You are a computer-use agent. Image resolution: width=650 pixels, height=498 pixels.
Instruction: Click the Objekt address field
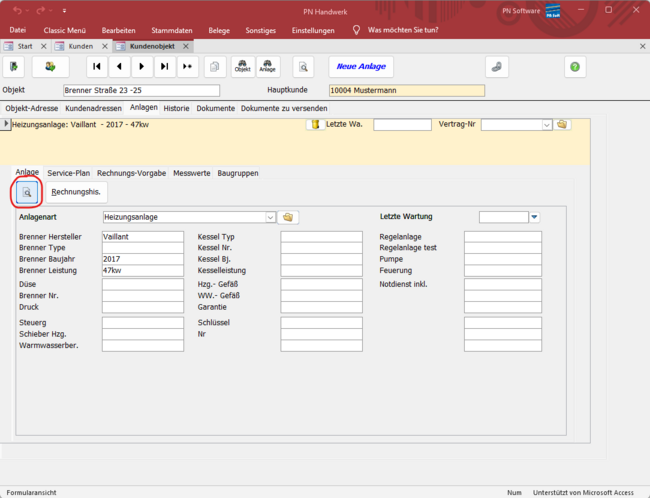(x=141, y=90)
